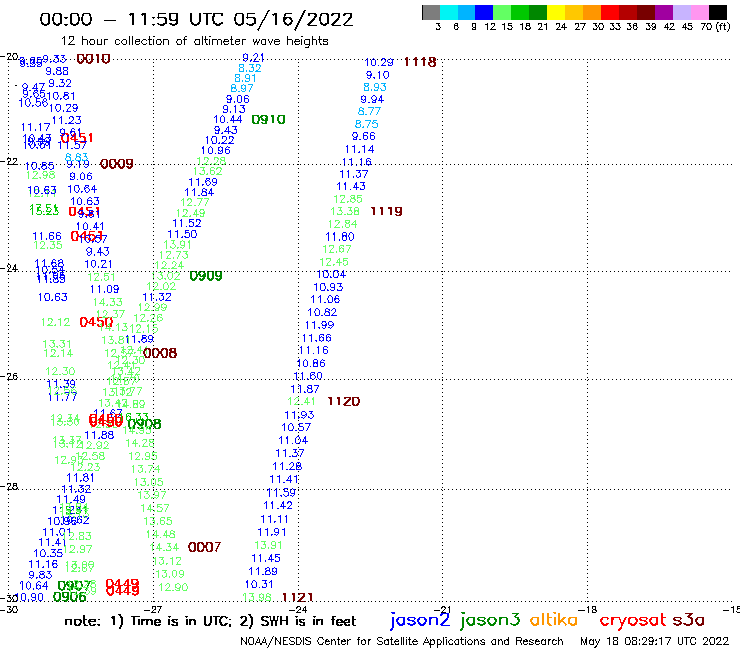Click the wave height value '8.93'

[375, 87]
